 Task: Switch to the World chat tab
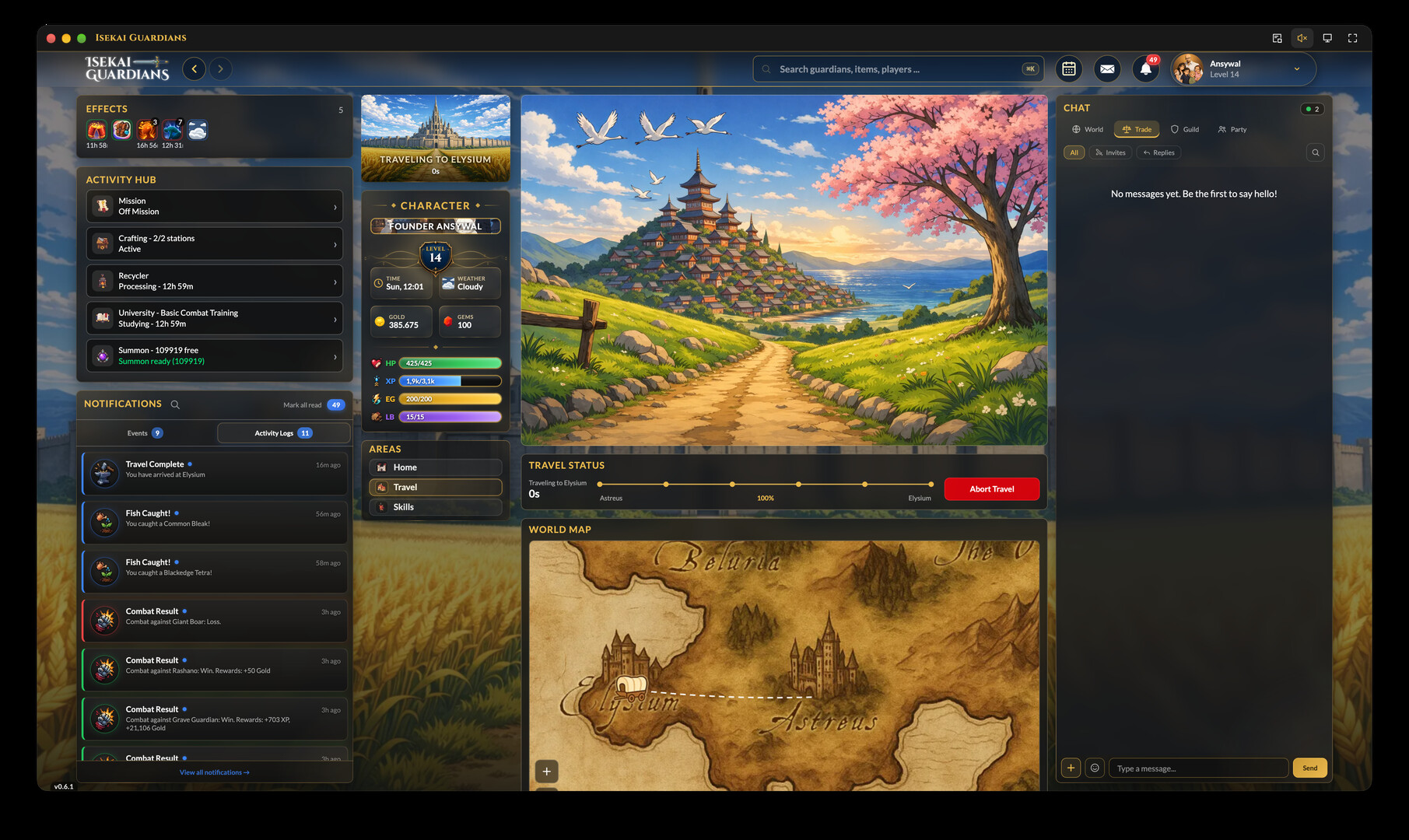click(1088, 130)
